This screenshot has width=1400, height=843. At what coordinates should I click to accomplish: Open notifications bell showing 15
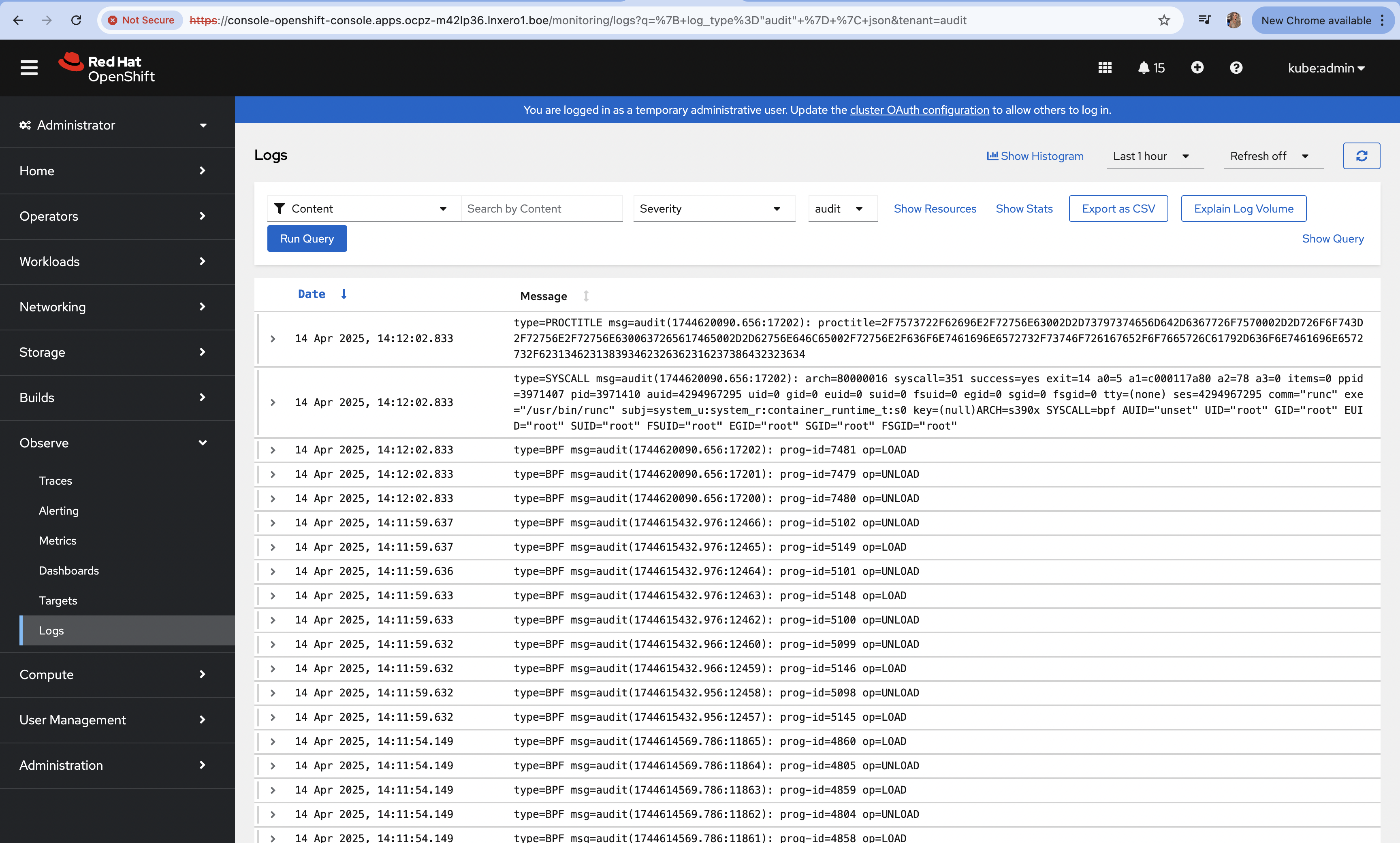pyautogui.click(x=1151, y=68)
